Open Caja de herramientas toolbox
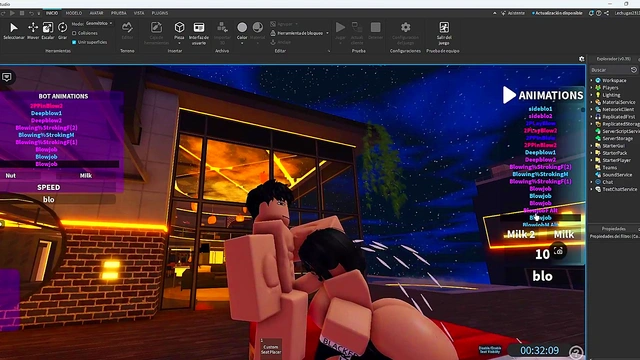The width and height of the screenshot is (640, 360). click(156, 33)
